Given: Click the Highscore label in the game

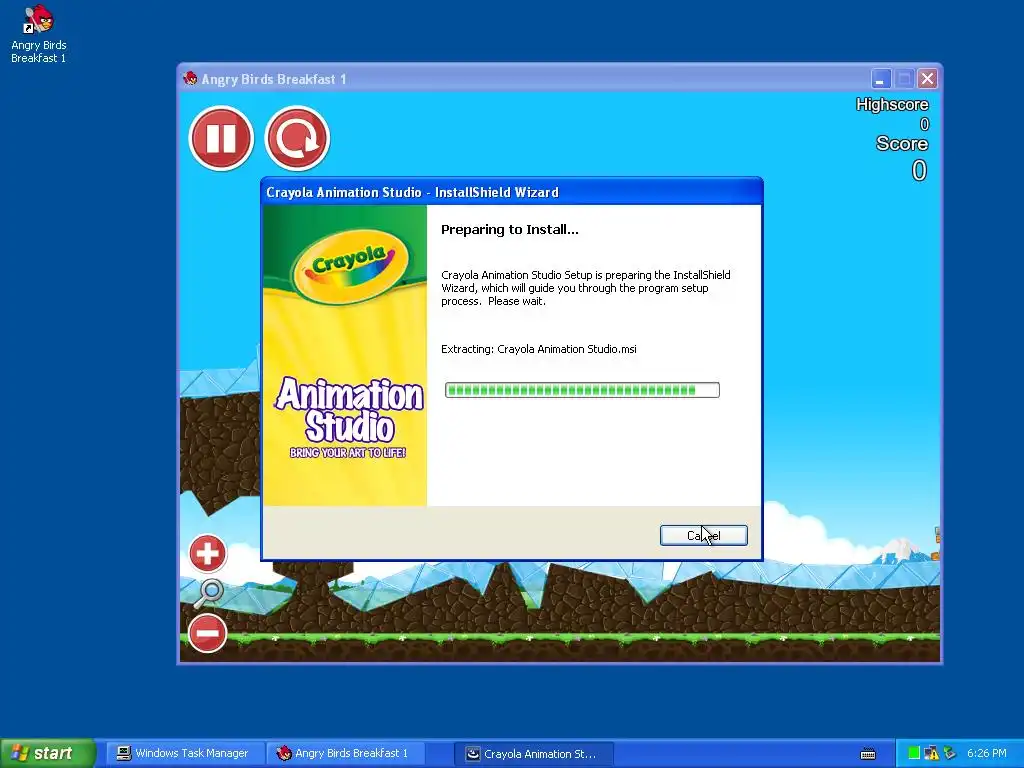Looking at the screenshot, I should [892, 104].
